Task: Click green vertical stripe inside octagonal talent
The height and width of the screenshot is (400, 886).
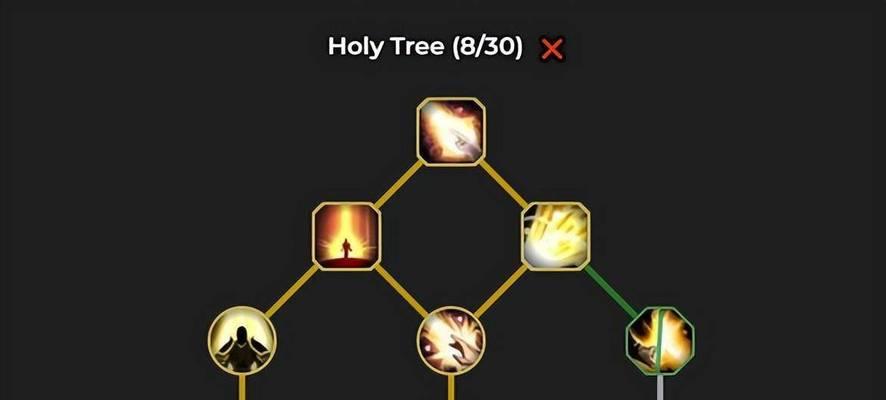Action: pyautogui.click(x=659, y=341)
